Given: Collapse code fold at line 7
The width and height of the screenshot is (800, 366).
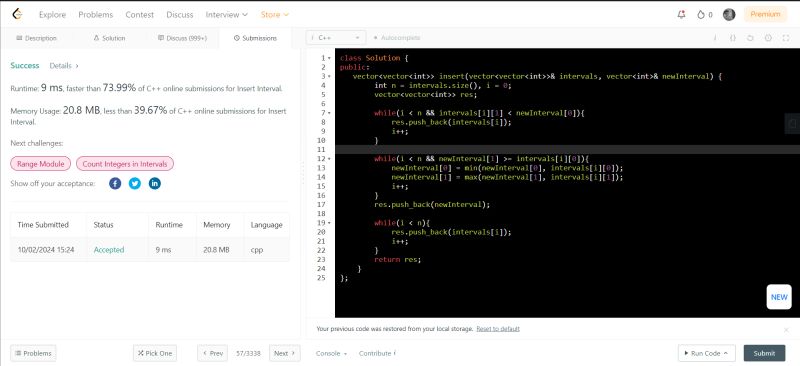Looking at the screenshot, I should (x=329, y=113).
